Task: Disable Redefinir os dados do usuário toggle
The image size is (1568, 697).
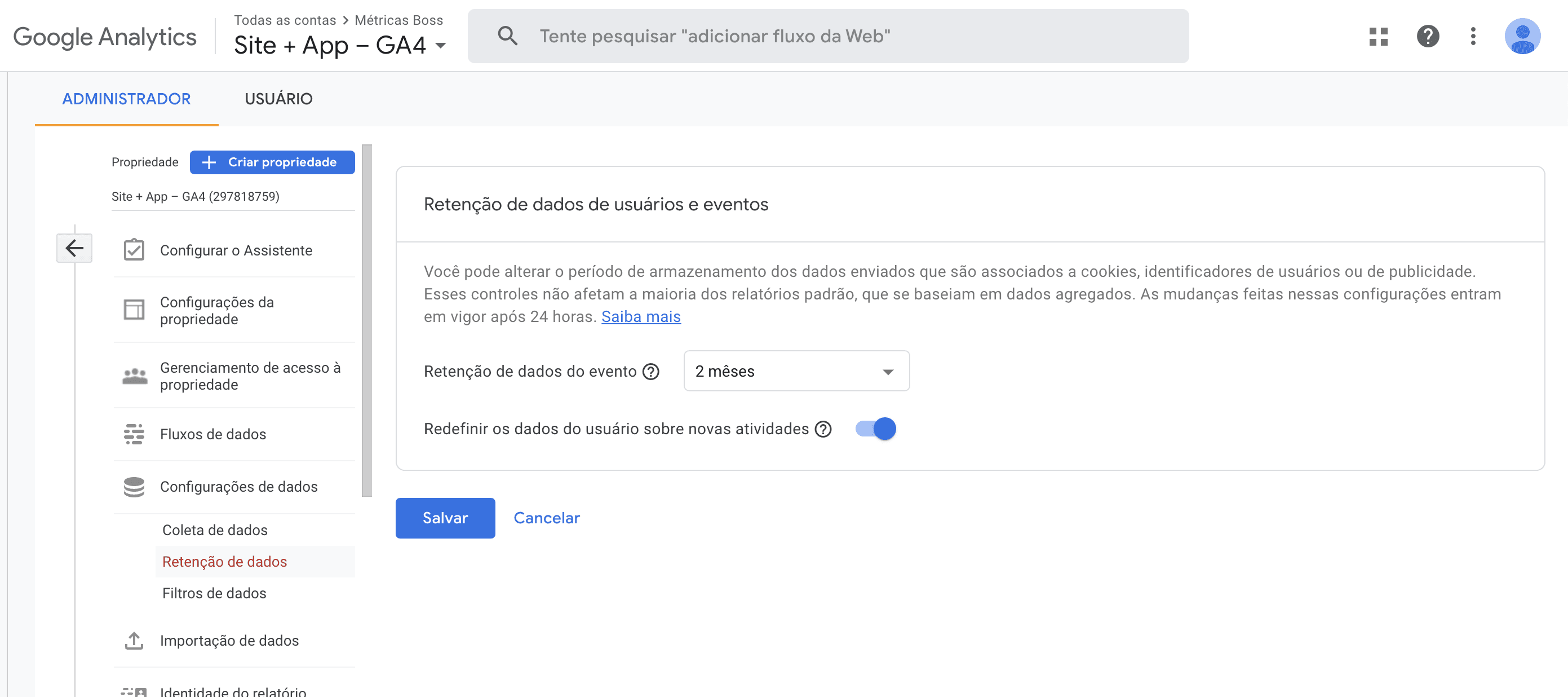Action: [875, 429]
